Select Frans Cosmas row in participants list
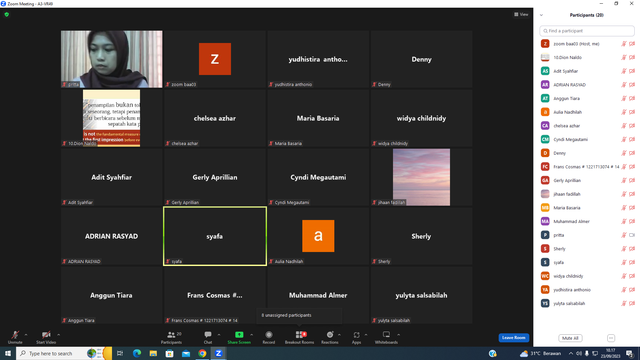Image resolution: width=640 pixels, height=360 pixels. tap(587, 167)
